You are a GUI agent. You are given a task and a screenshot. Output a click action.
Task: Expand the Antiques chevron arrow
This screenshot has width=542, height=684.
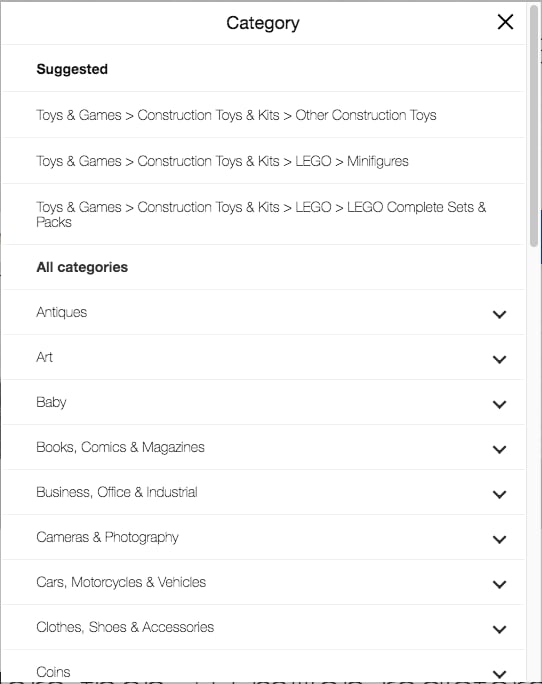click(499, 314)
